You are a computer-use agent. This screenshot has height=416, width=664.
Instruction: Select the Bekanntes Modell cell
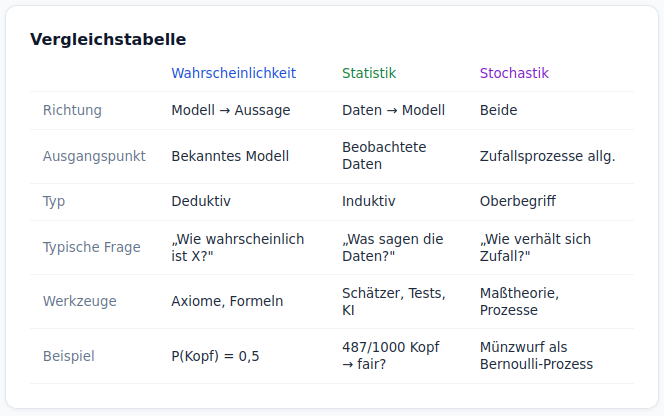click(230, 156)
